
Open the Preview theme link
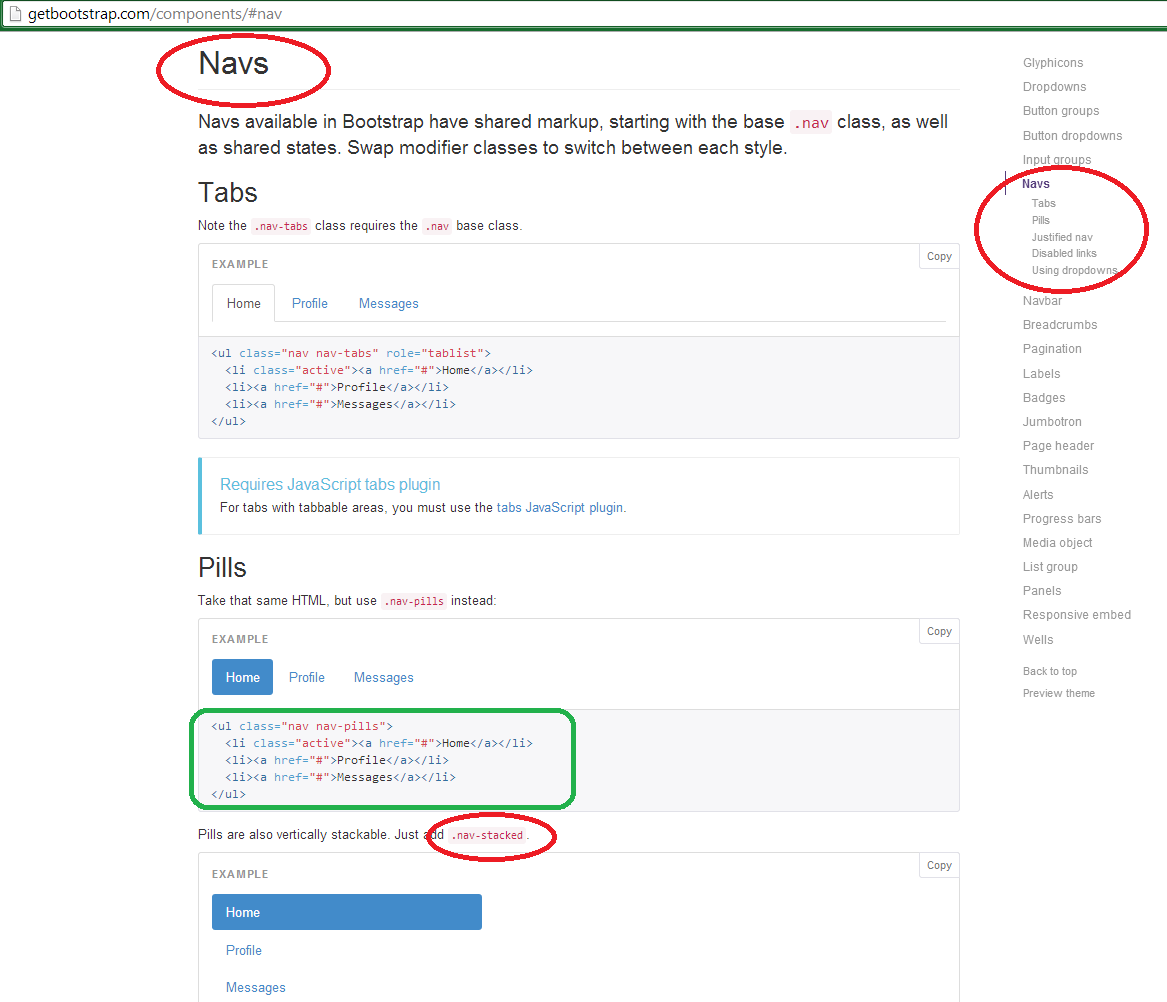pyautogui.click(x=1058, y=692)
